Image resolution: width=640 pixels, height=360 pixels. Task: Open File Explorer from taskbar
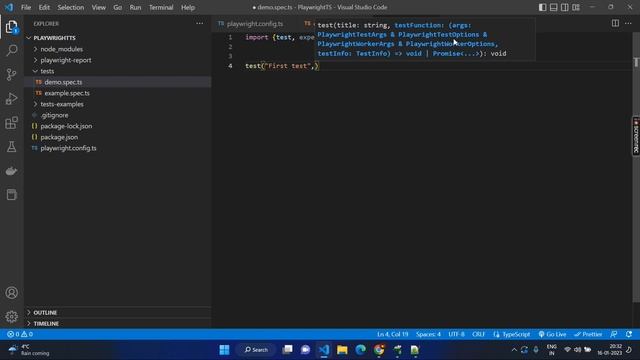tap(342, 350)
